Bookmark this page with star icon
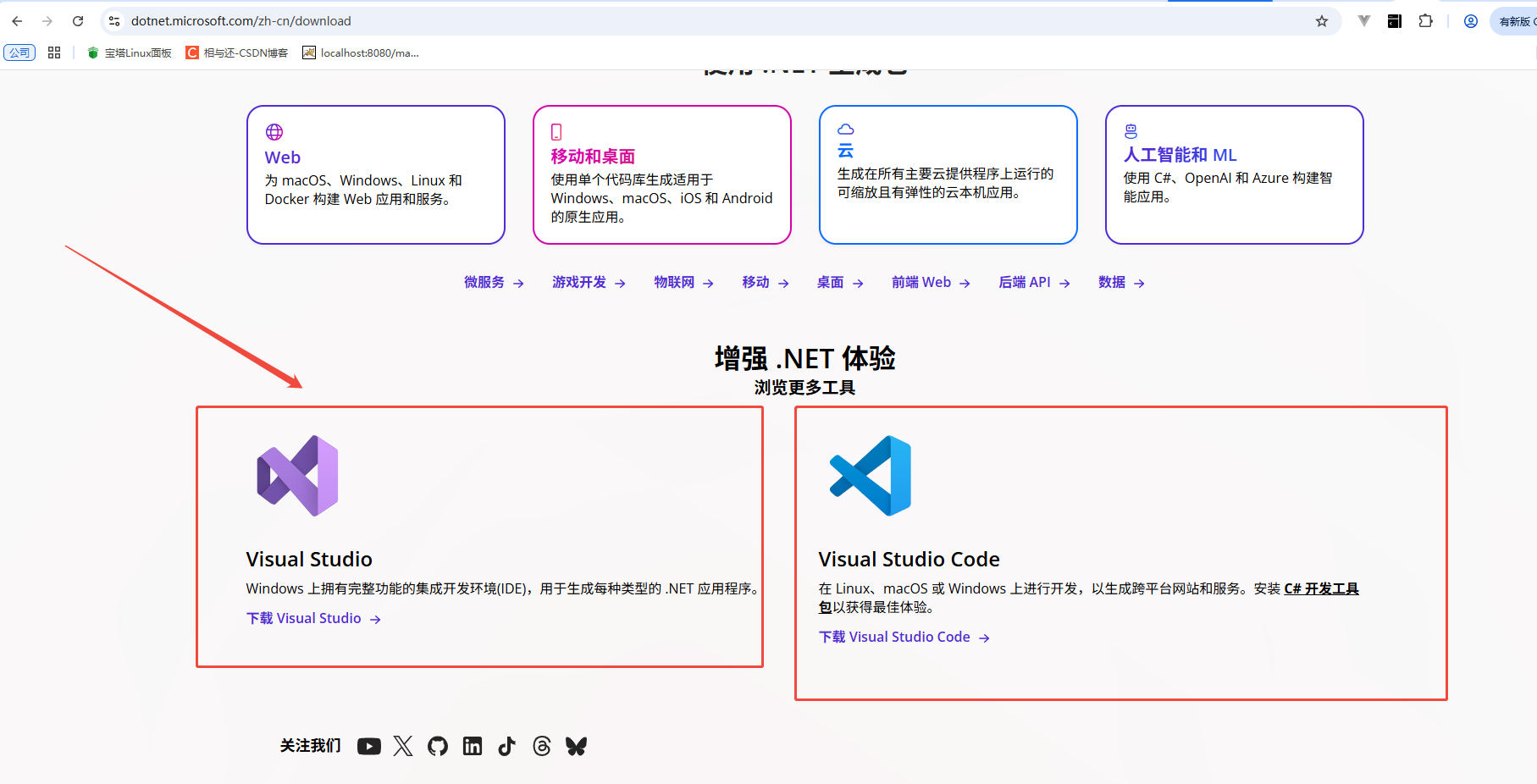 pos(1322,21)
